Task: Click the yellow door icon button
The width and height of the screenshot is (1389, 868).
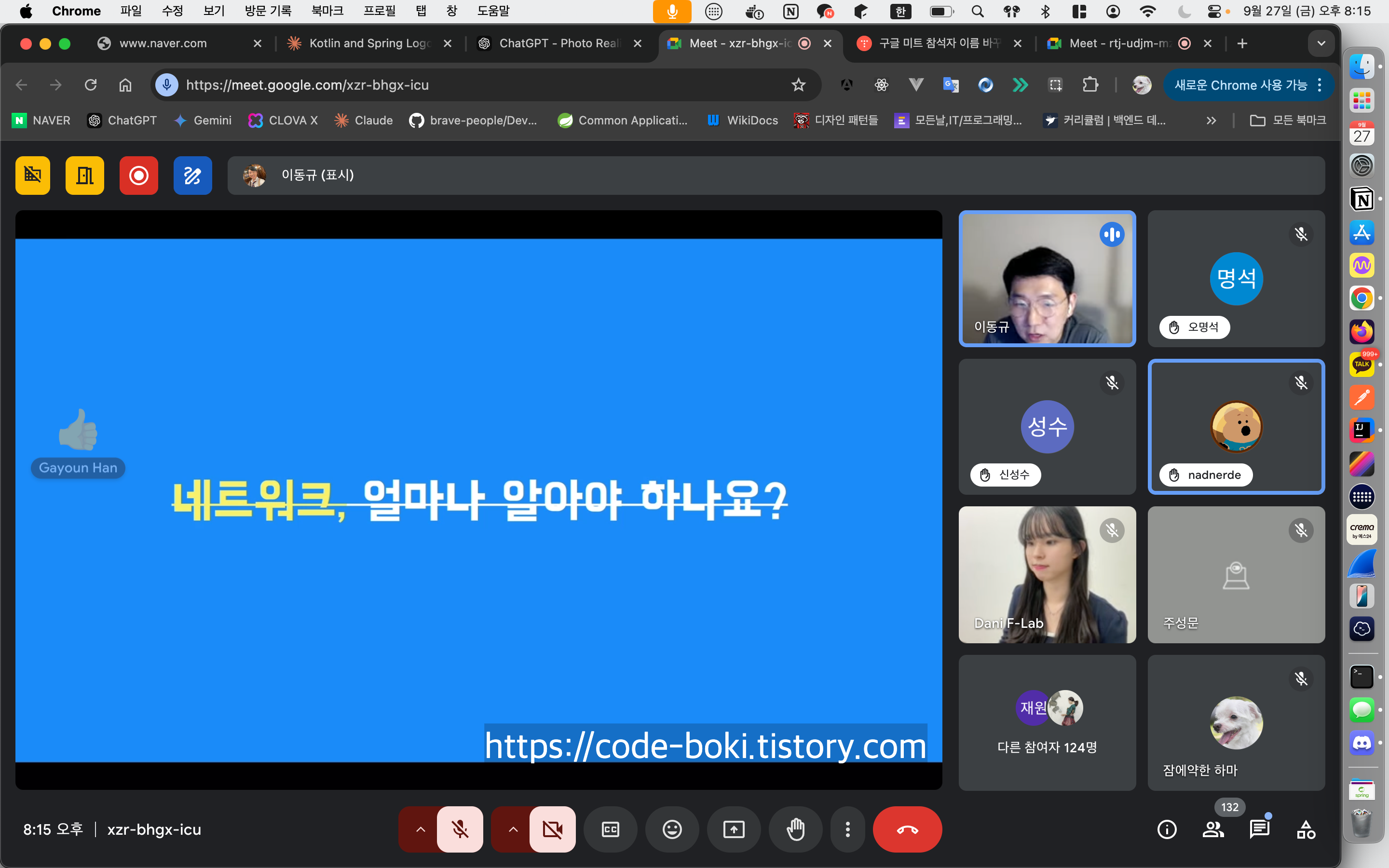Action: click(x=85, y=176)
